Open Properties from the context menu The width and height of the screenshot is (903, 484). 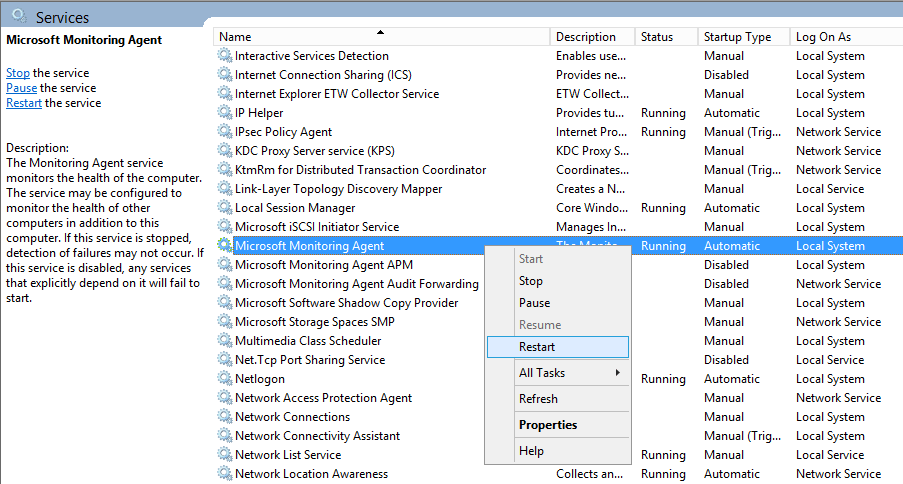(x=548, y=425)
